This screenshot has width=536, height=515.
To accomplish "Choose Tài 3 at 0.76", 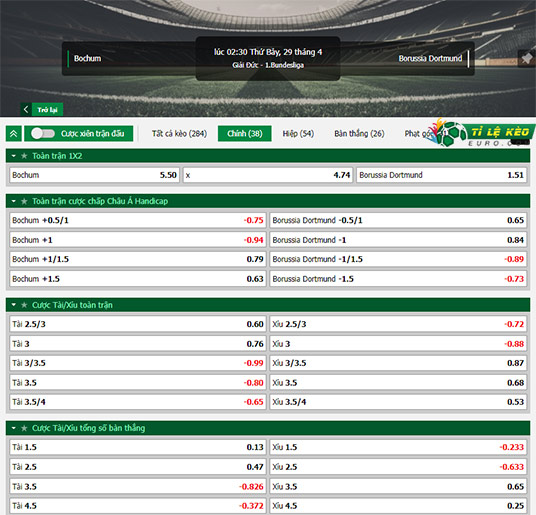I will pos(138,344).
